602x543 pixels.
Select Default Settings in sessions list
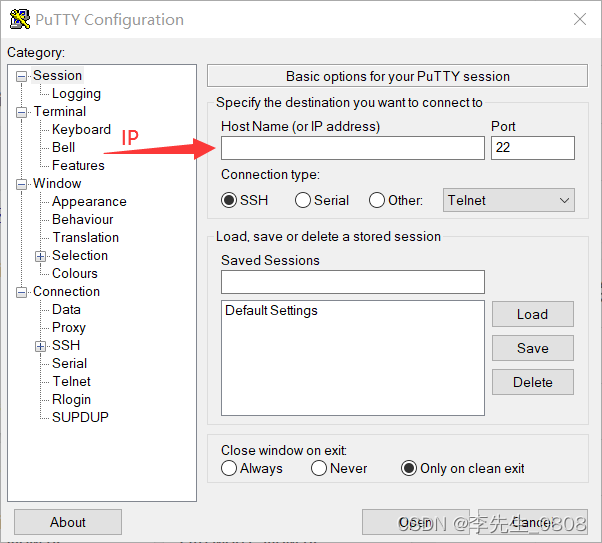tap(271, 311)
